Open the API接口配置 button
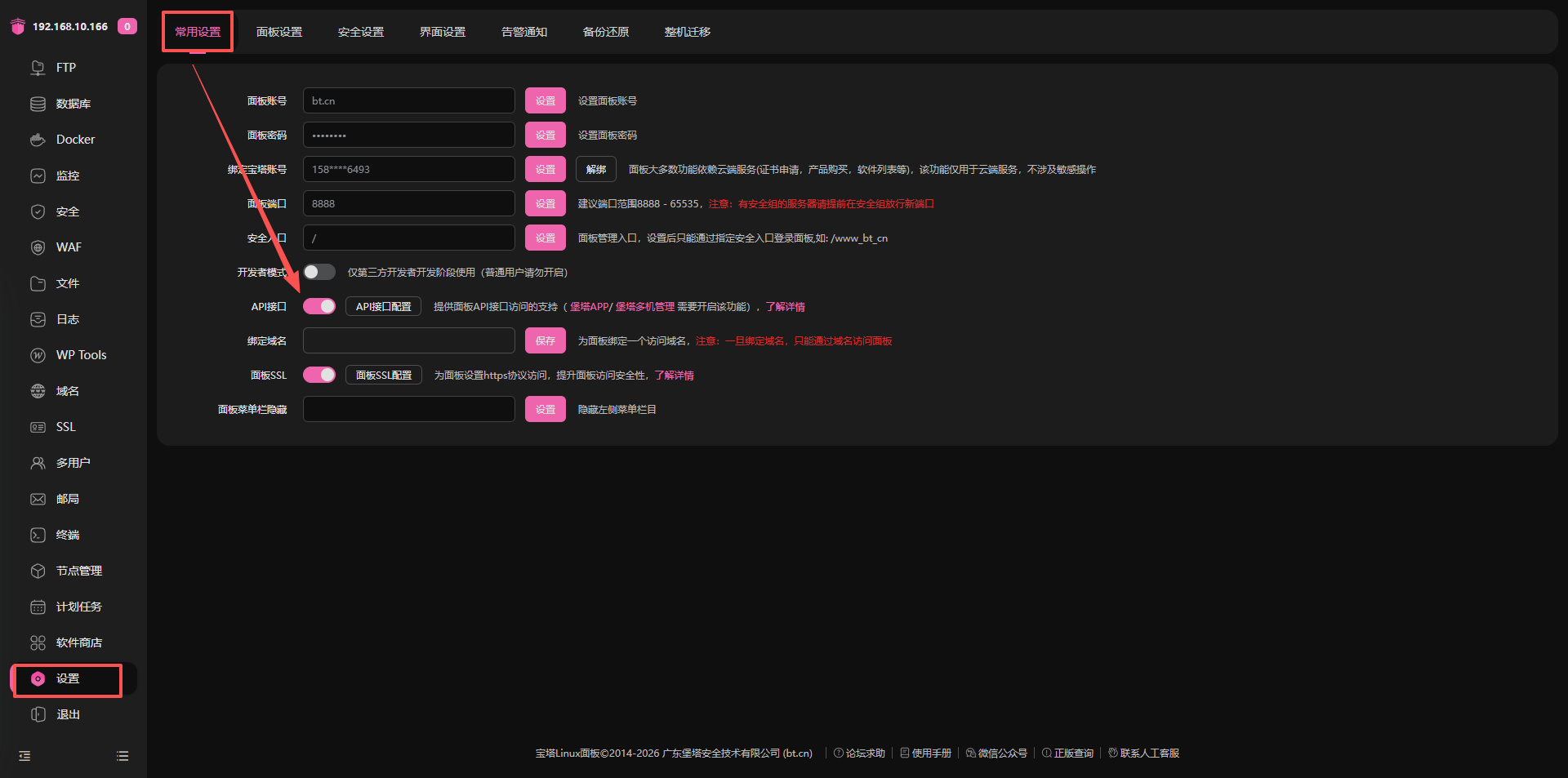The width and height of the screenshot is (1568, 778). [383, 306]
